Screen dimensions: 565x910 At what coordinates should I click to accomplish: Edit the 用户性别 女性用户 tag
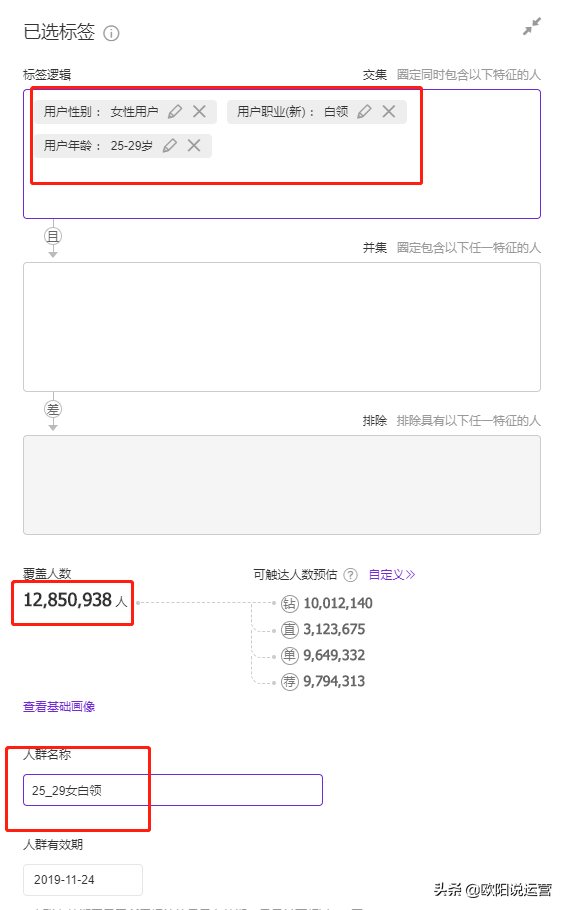click(x=175, y=111)
